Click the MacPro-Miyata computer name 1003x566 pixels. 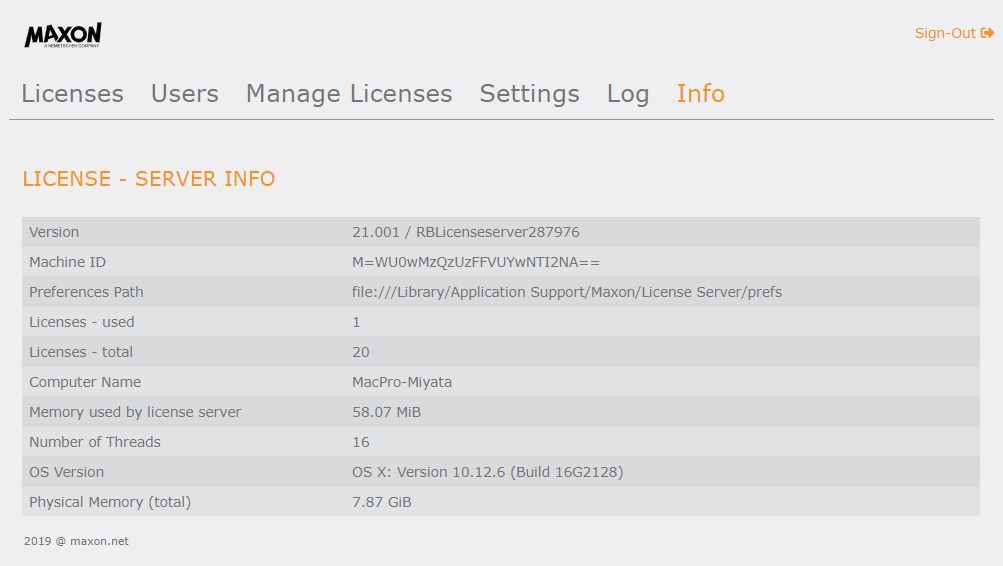[x=402, y=382]
